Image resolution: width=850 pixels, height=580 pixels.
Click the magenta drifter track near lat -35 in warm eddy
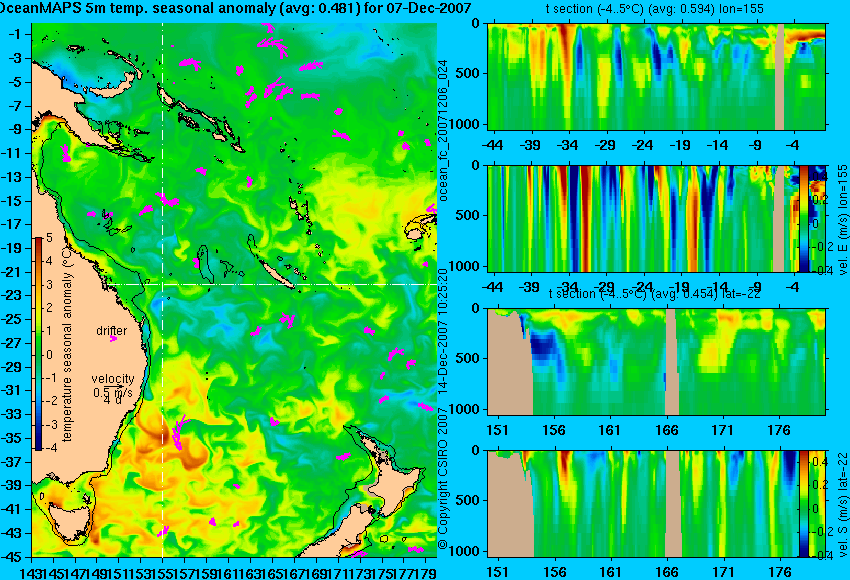point(178,431)
